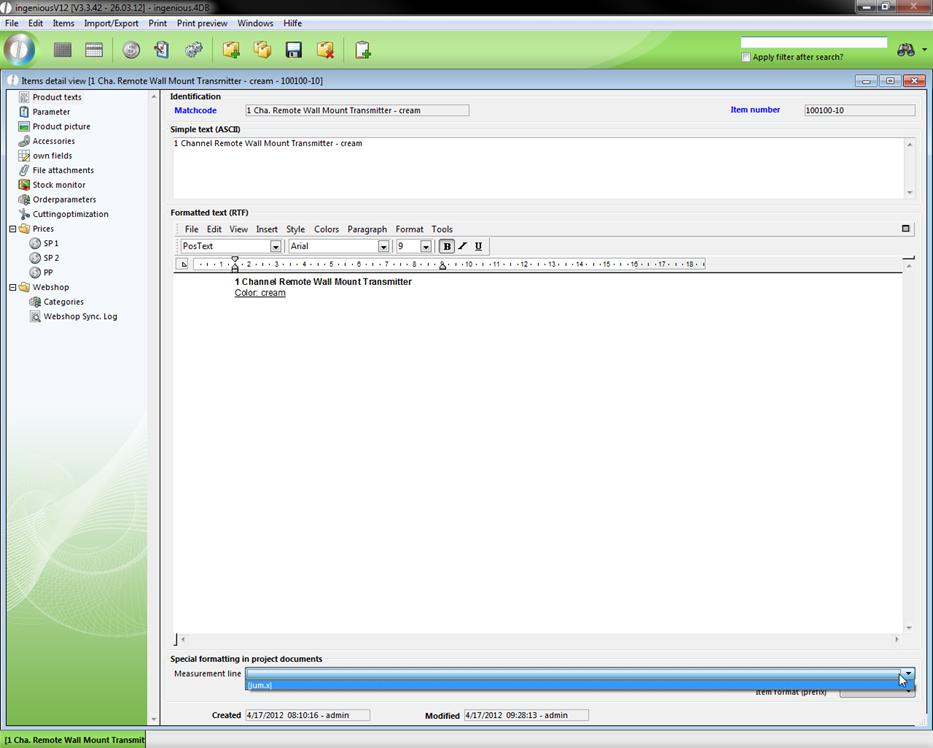Collapse the Prices tree folder
Viewport: 933px width, 748px height.
(13, 229)
